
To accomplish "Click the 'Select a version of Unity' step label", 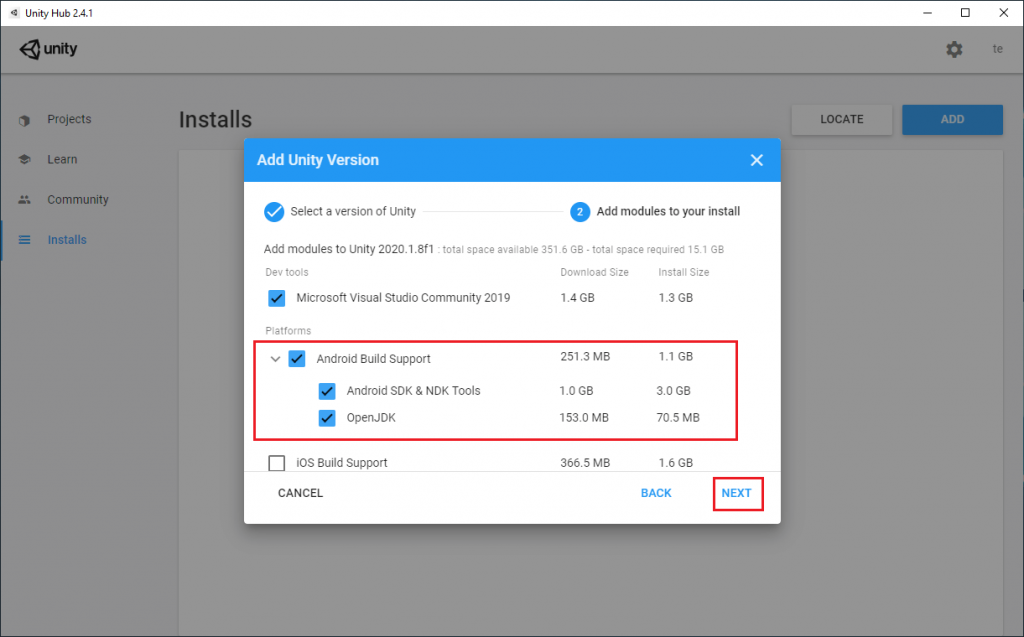I will click(353, 212).
